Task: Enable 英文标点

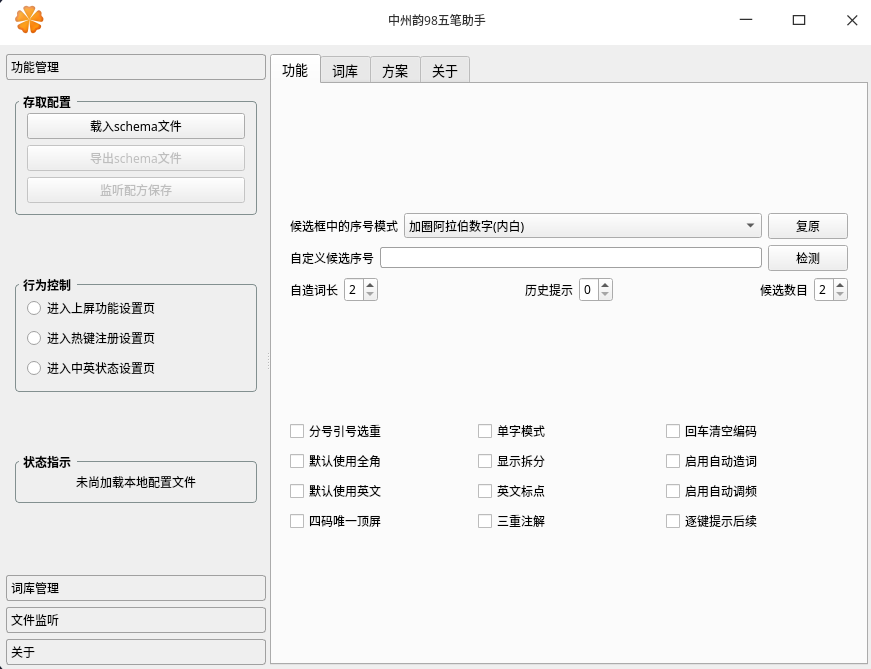Action: (485, 491)
